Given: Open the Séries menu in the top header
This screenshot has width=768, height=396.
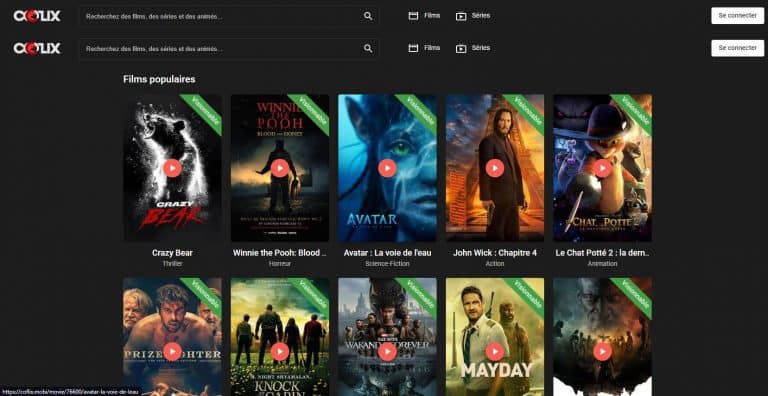Looking at the screenshot, I should click(x=480, y=16).
